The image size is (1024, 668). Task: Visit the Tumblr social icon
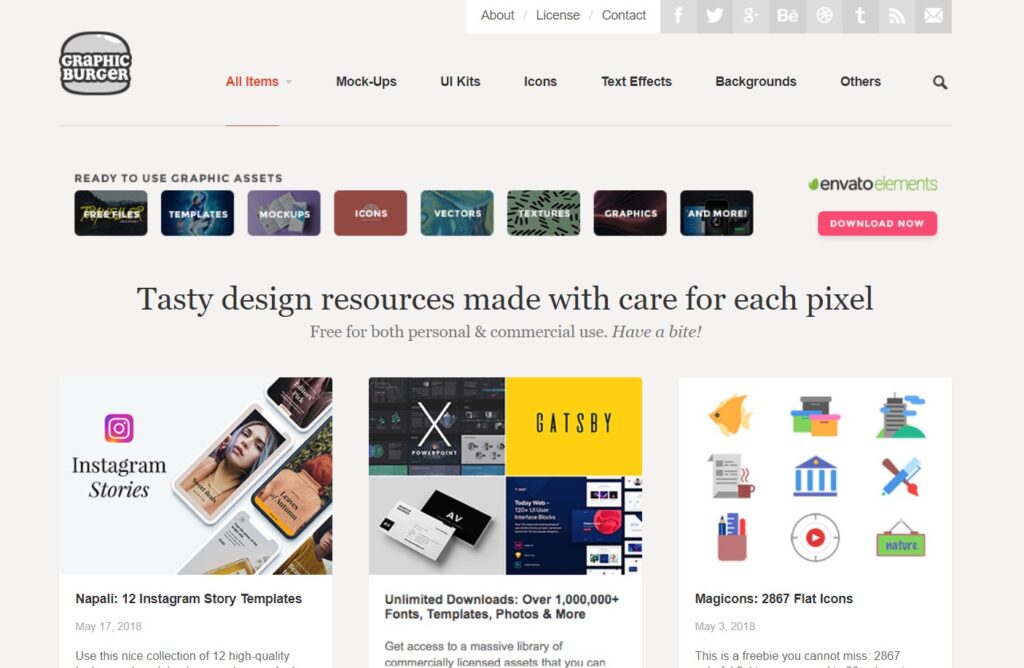[859, 15]
